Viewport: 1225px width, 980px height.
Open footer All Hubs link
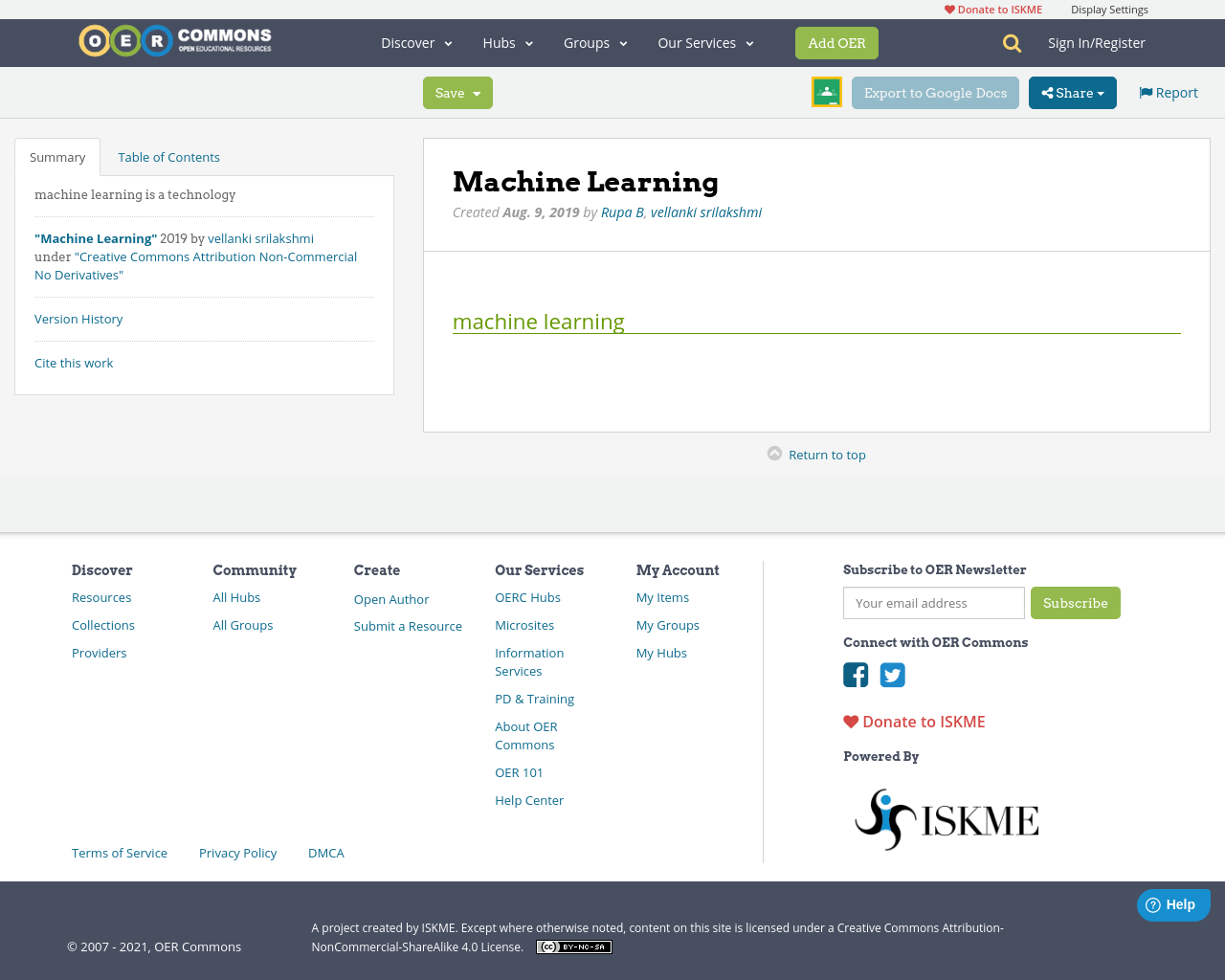point(236,597)
